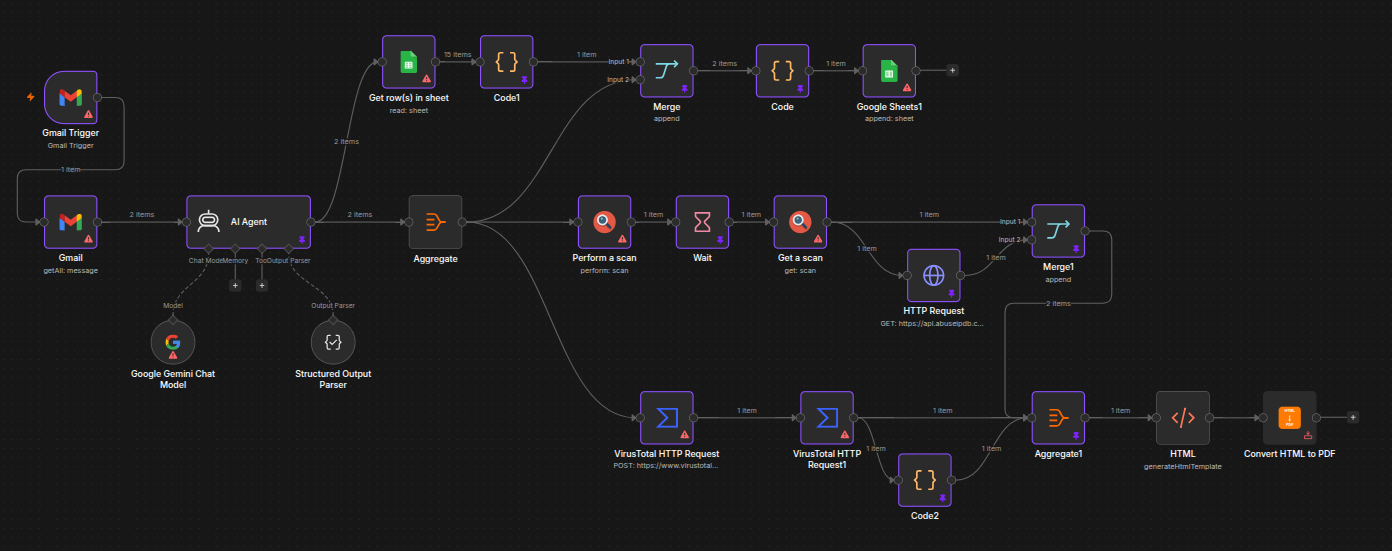Click the 'GET: https://api.abuseipdb.c...' text
This screenshot has width=1392, height=551.
(x=933, y=324)
